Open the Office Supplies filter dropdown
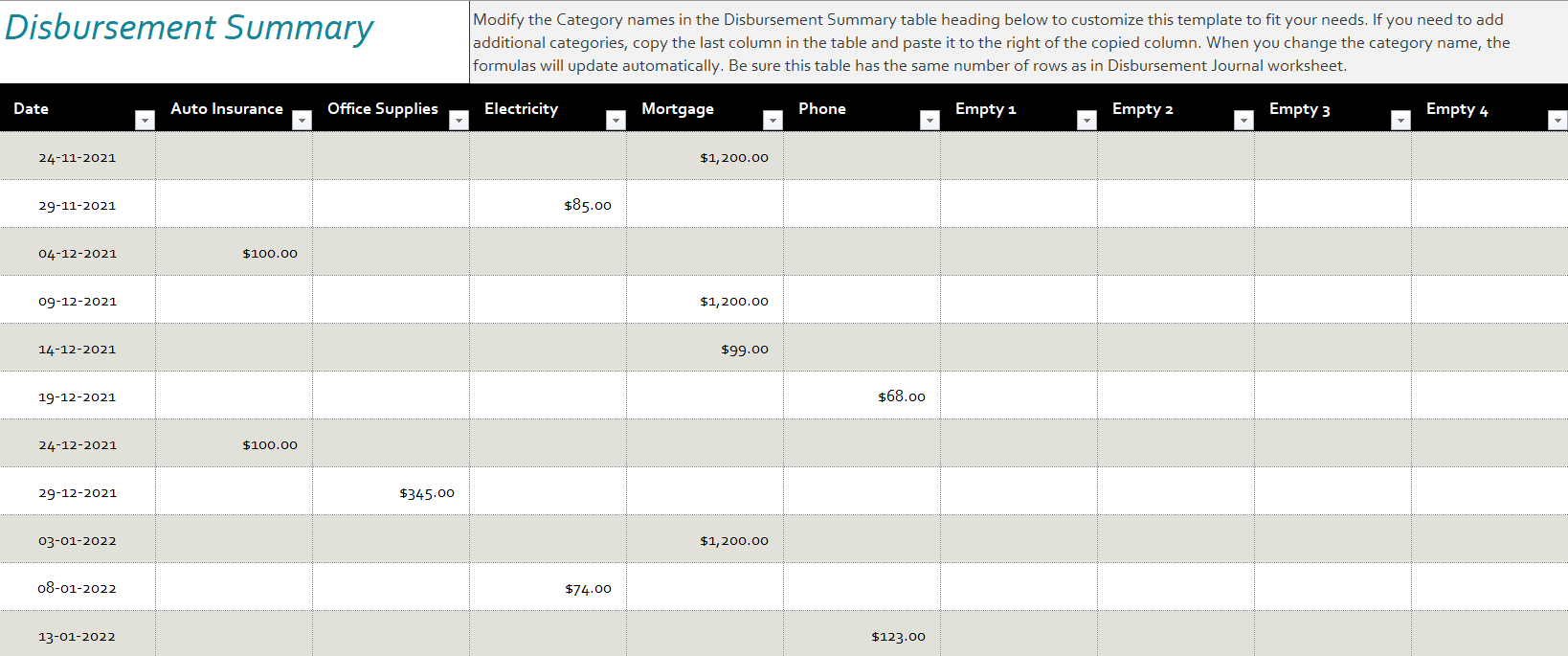The height and width of the screenshot is (656, 1568). 459,120
